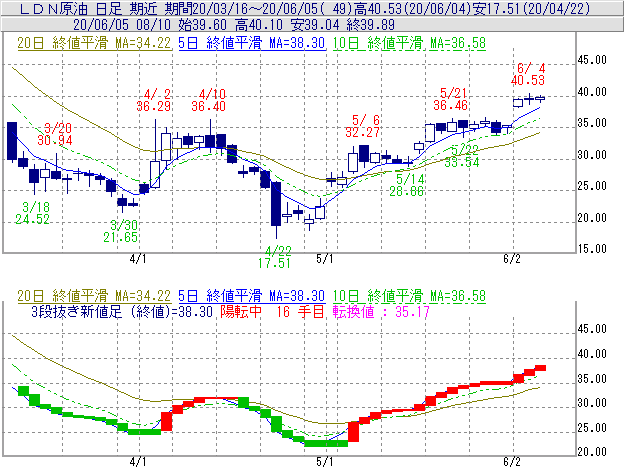
Task: Select the 4/10 36.40 high annotation
Action: click(x=209, y=100)
